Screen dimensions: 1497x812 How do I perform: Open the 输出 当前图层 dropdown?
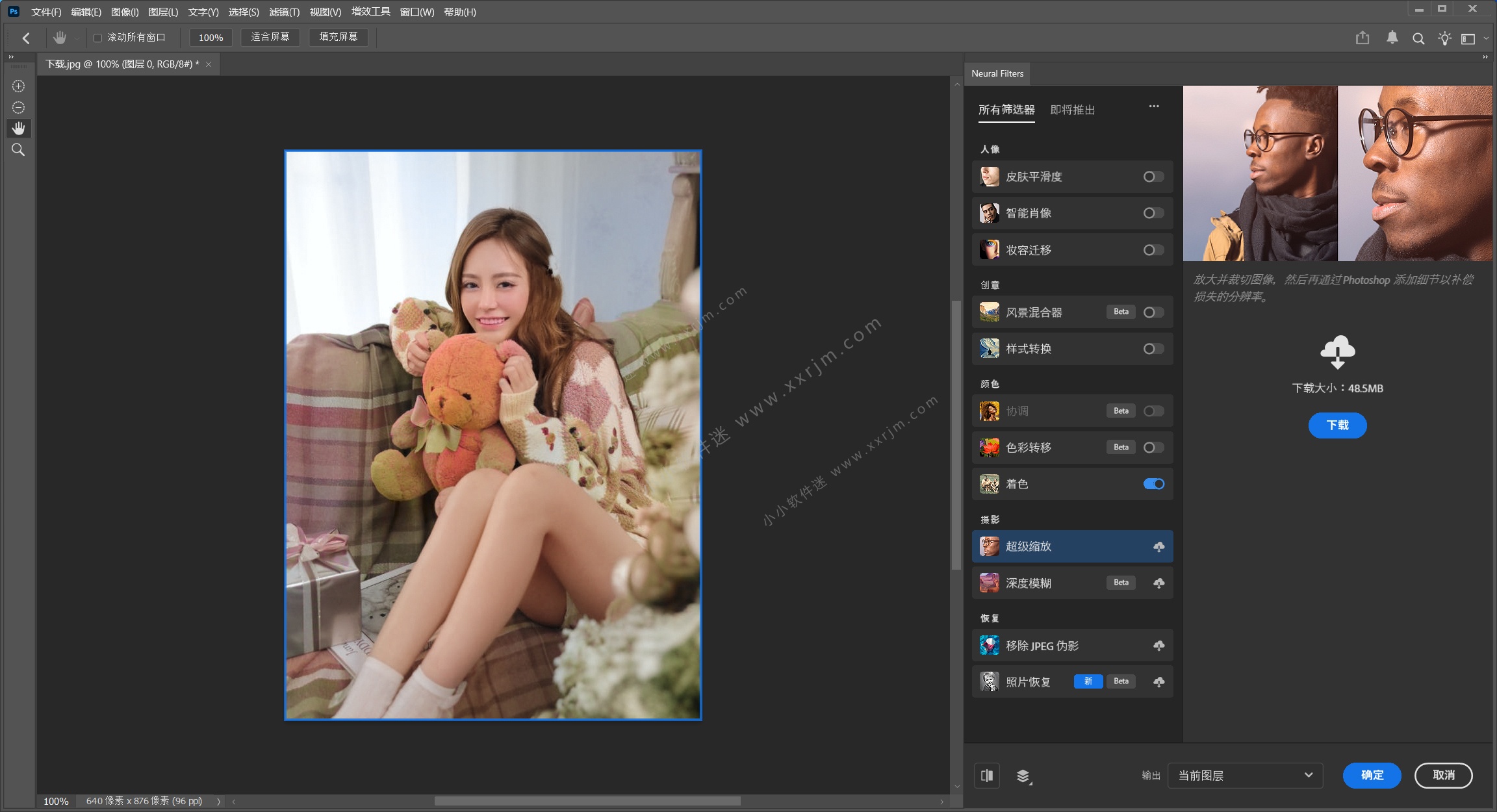[x=1245, y=775]
